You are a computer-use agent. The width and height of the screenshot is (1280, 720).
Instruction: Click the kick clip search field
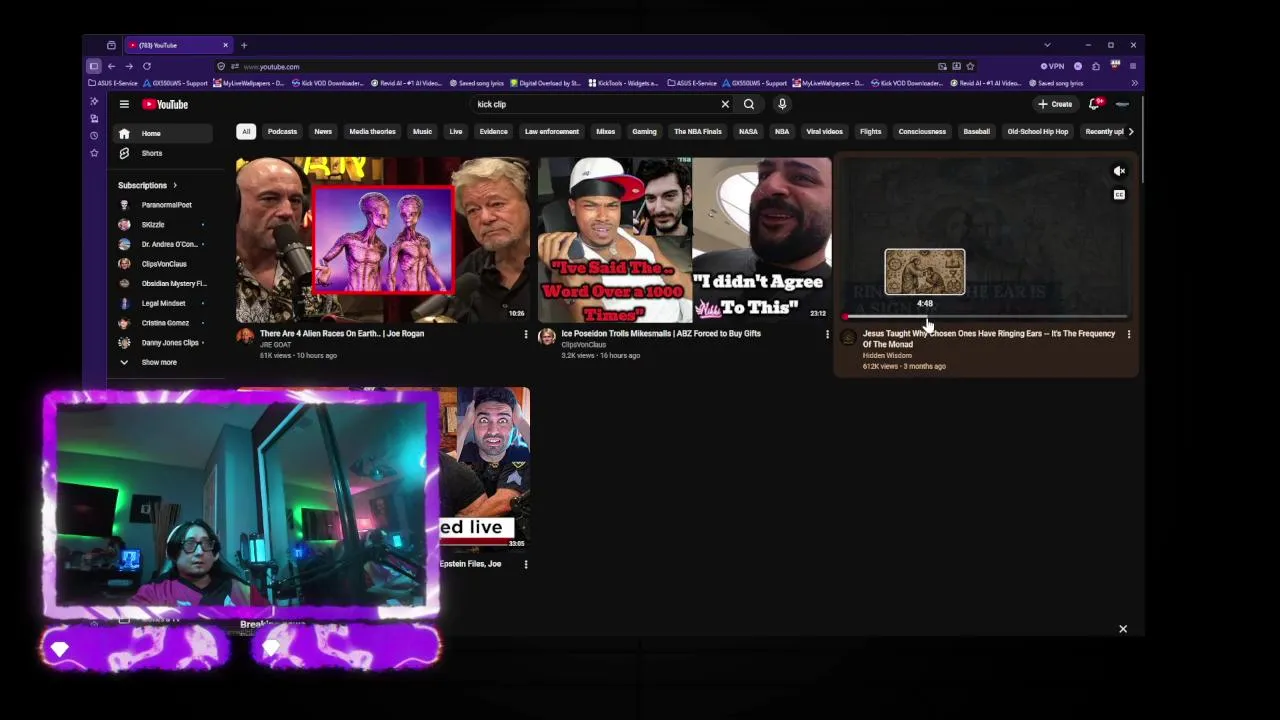coord(595,104)
